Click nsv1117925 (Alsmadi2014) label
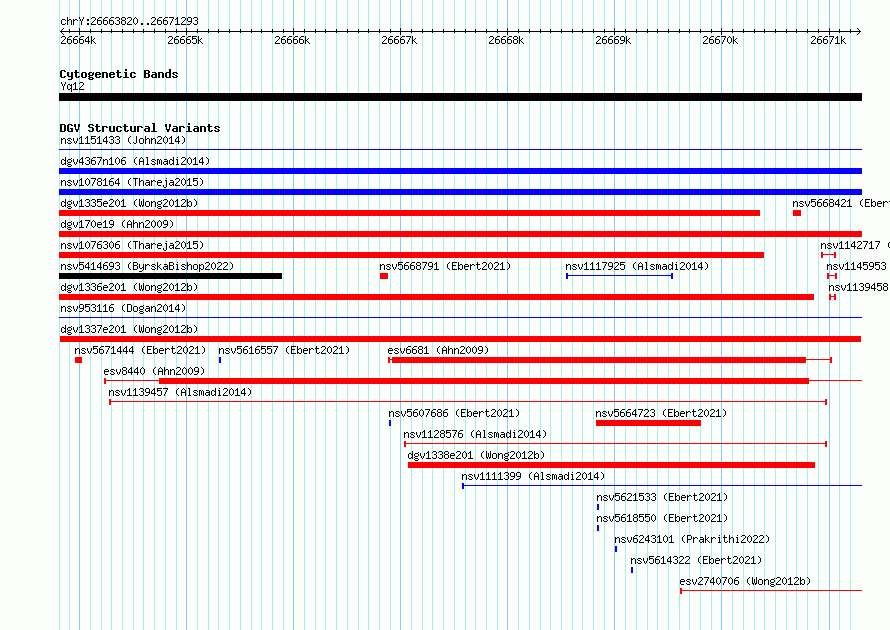This screenshot has height=630, width=890. (637, 266)
